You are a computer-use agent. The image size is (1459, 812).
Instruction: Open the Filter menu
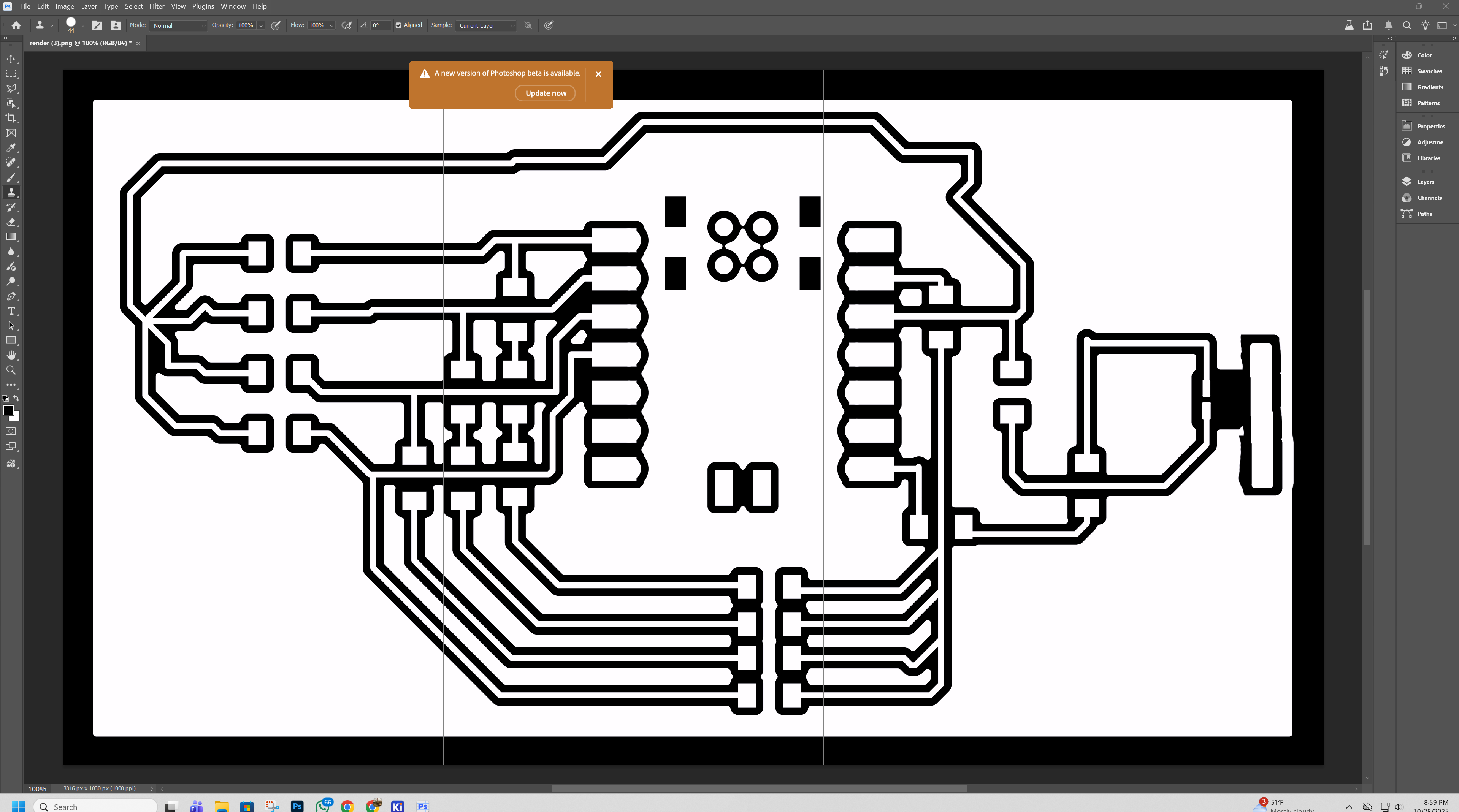click(156, 6)
